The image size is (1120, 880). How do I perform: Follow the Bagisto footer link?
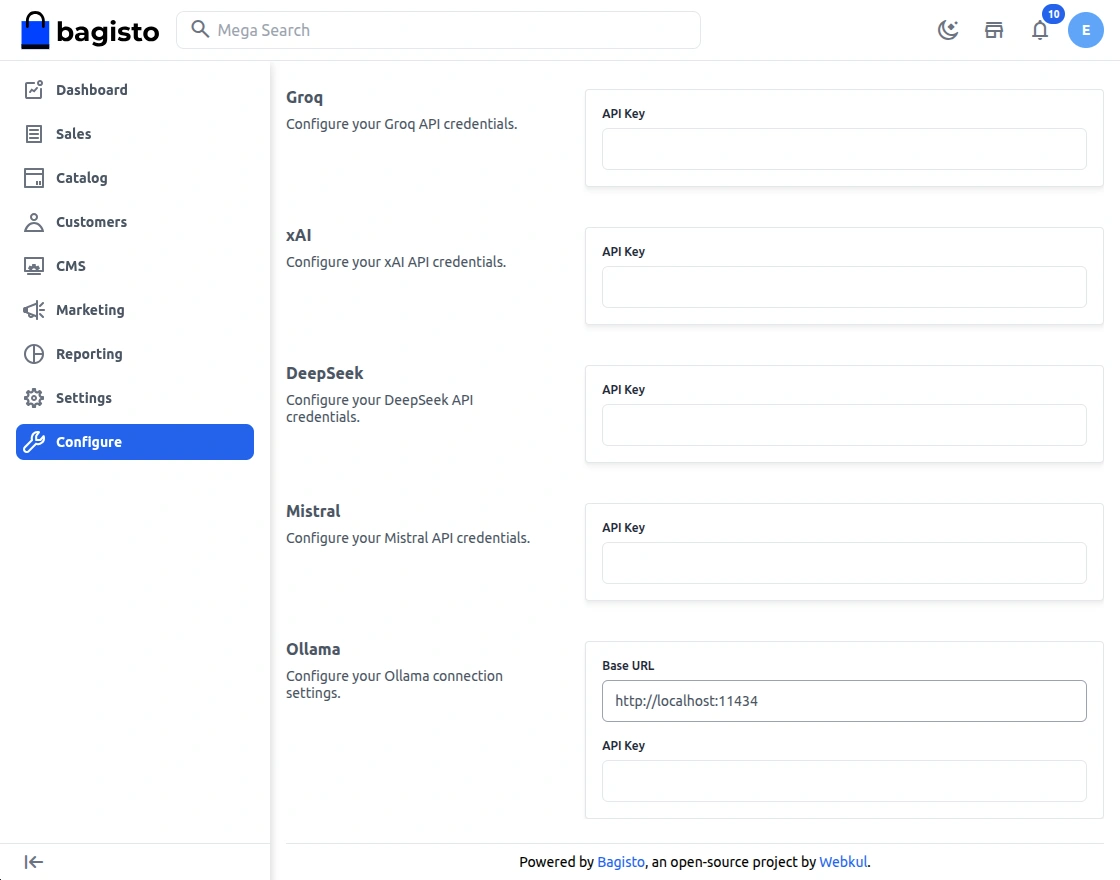(x=621, y=862)
